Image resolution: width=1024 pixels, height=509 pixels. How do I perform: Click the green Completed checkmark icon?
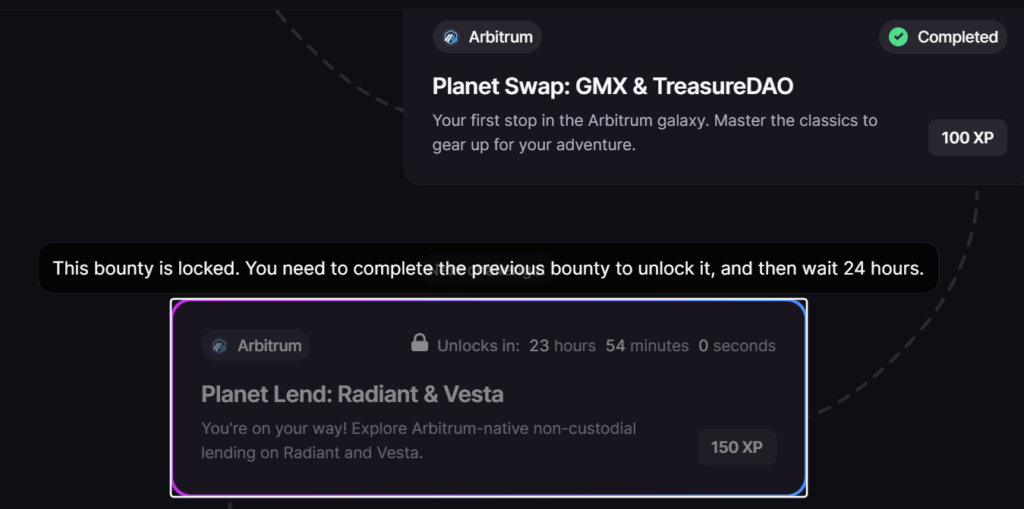coord(899,37)
